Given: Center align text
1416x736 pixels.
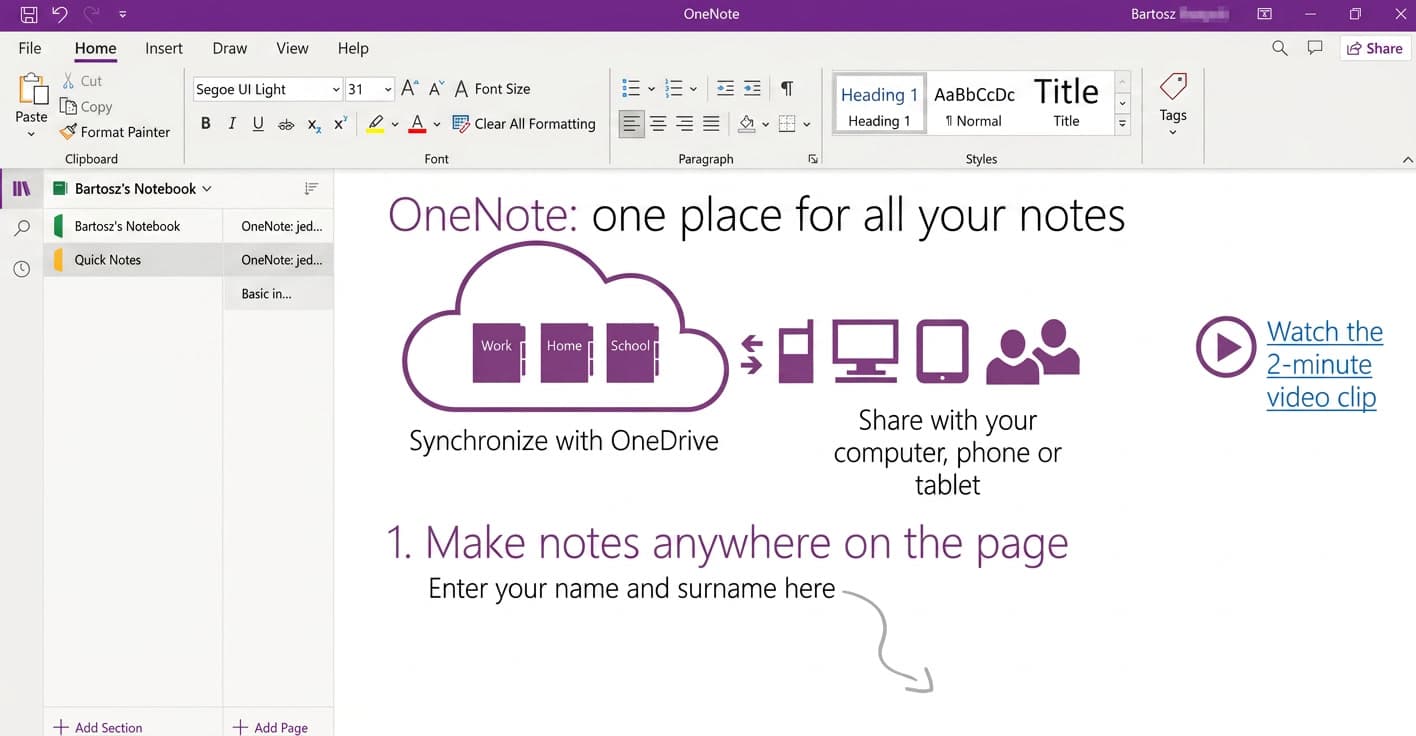Looking at the screenshot, I should coord(658,124).
